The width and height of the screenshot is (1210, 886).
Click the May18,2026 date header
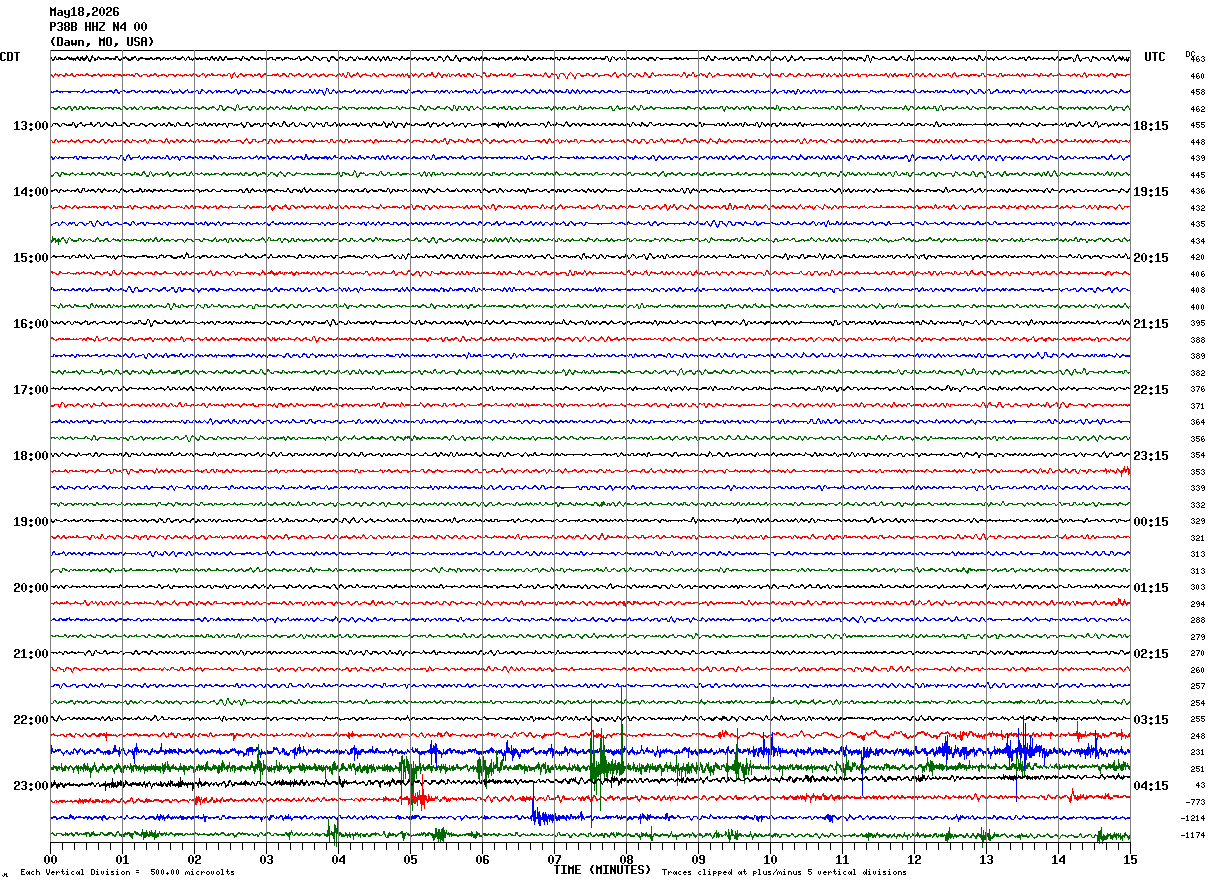(x=84, y=12)
